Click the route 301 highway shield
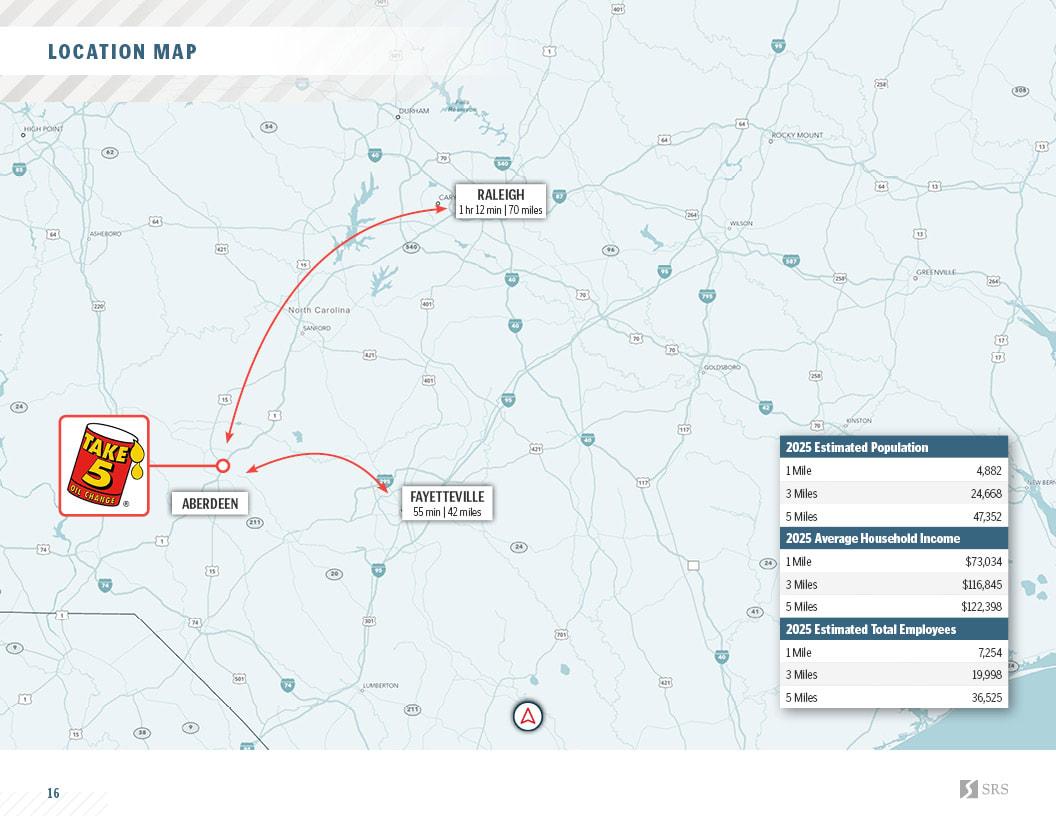 tap(369, 621)
